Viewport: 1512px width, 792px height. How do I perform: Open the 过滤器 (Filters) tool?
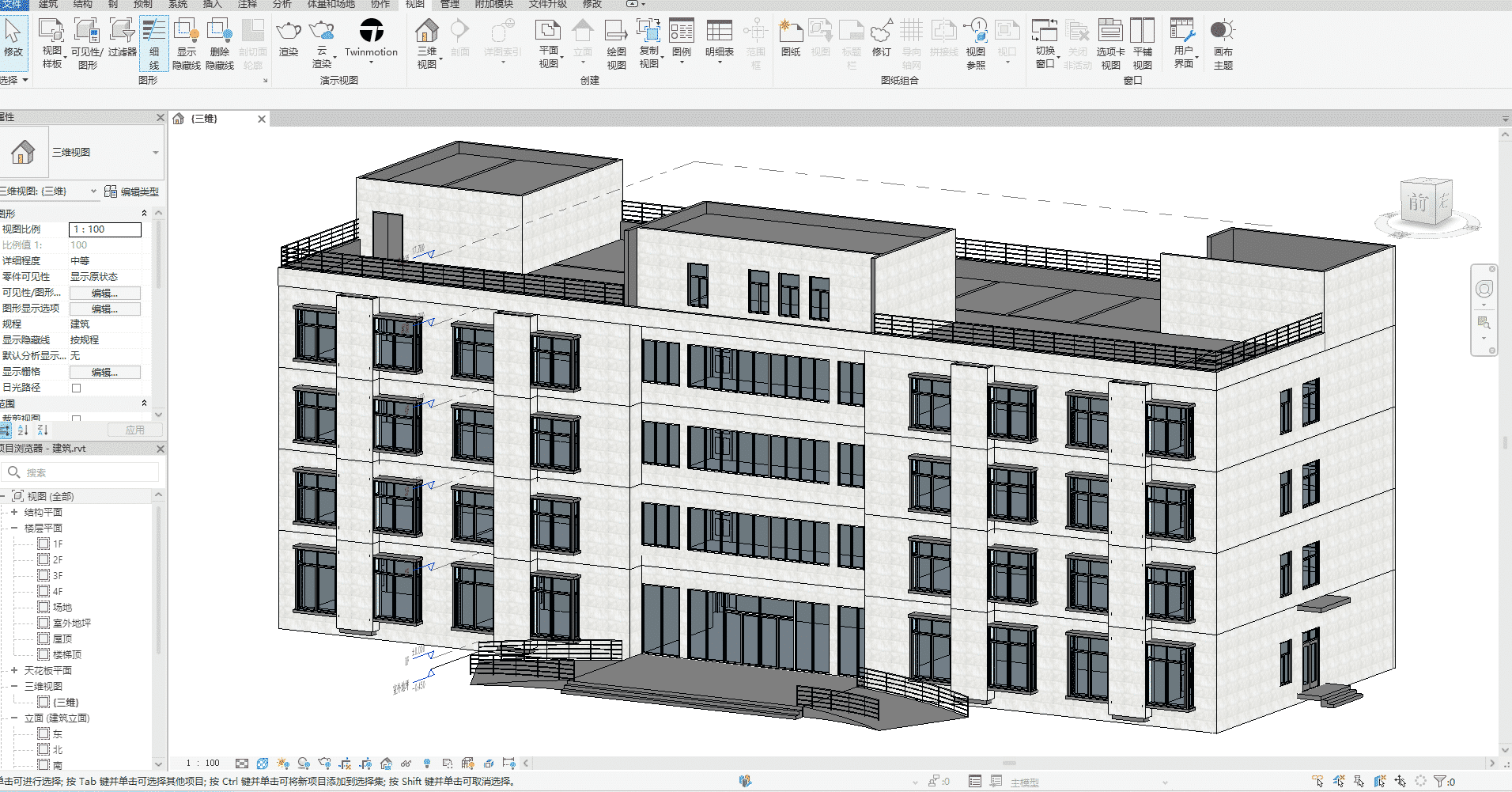pyautogui.click(x=122, y=32)
